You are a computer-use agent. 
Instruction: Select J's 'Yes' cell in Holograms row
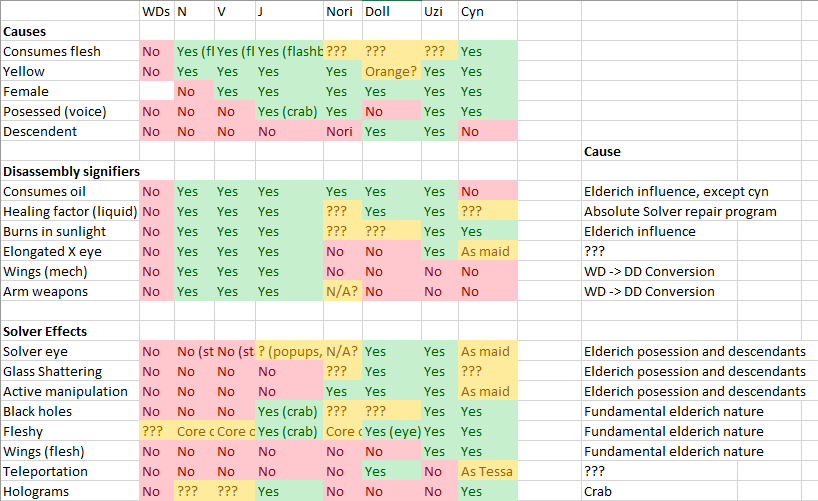pyautogui.click(x=290, y=491)
